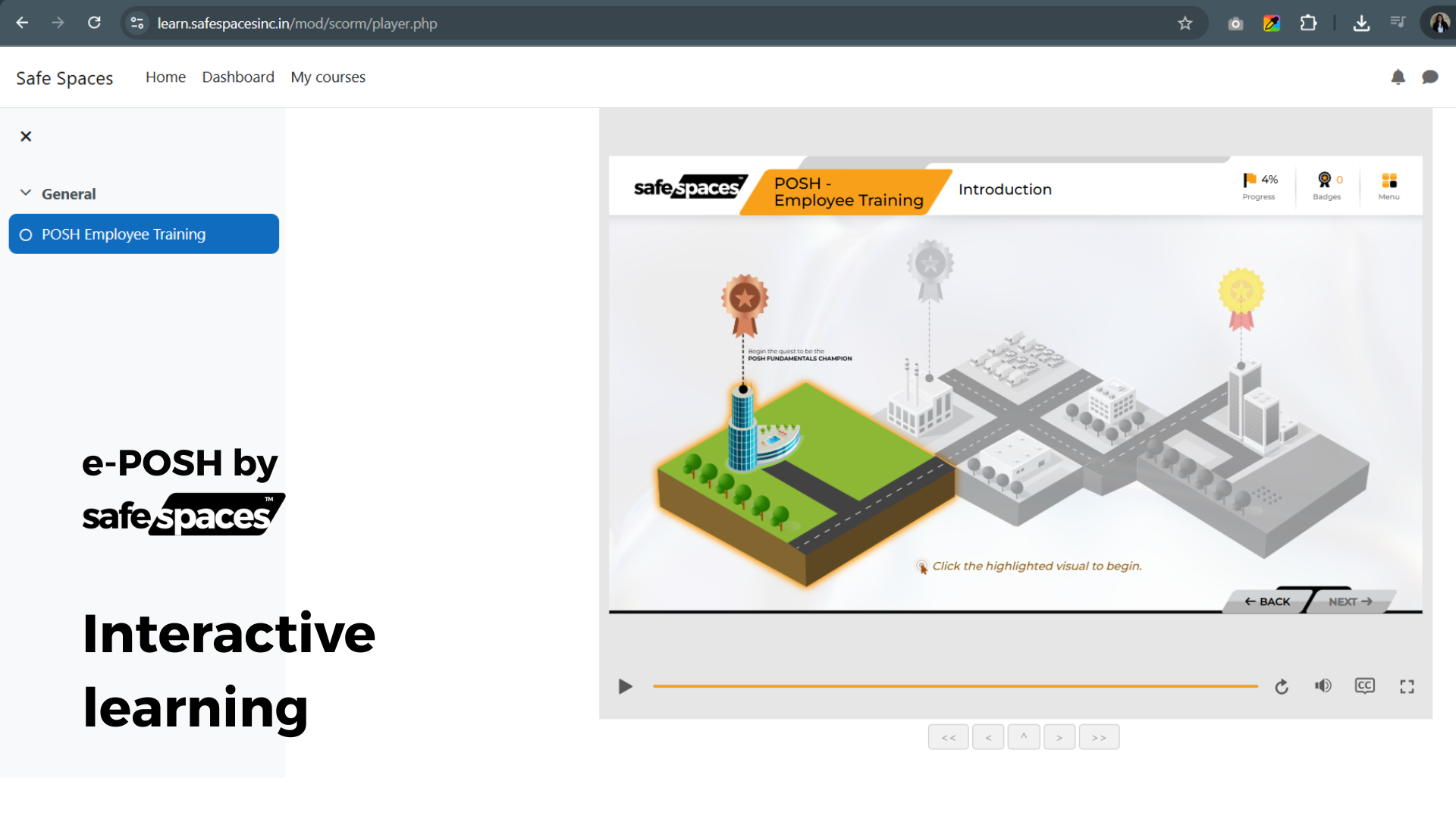The height and width of the screenshot is (819, 1456).
Task: Open POSH Employee Training activity
Action: pos(144,234)
